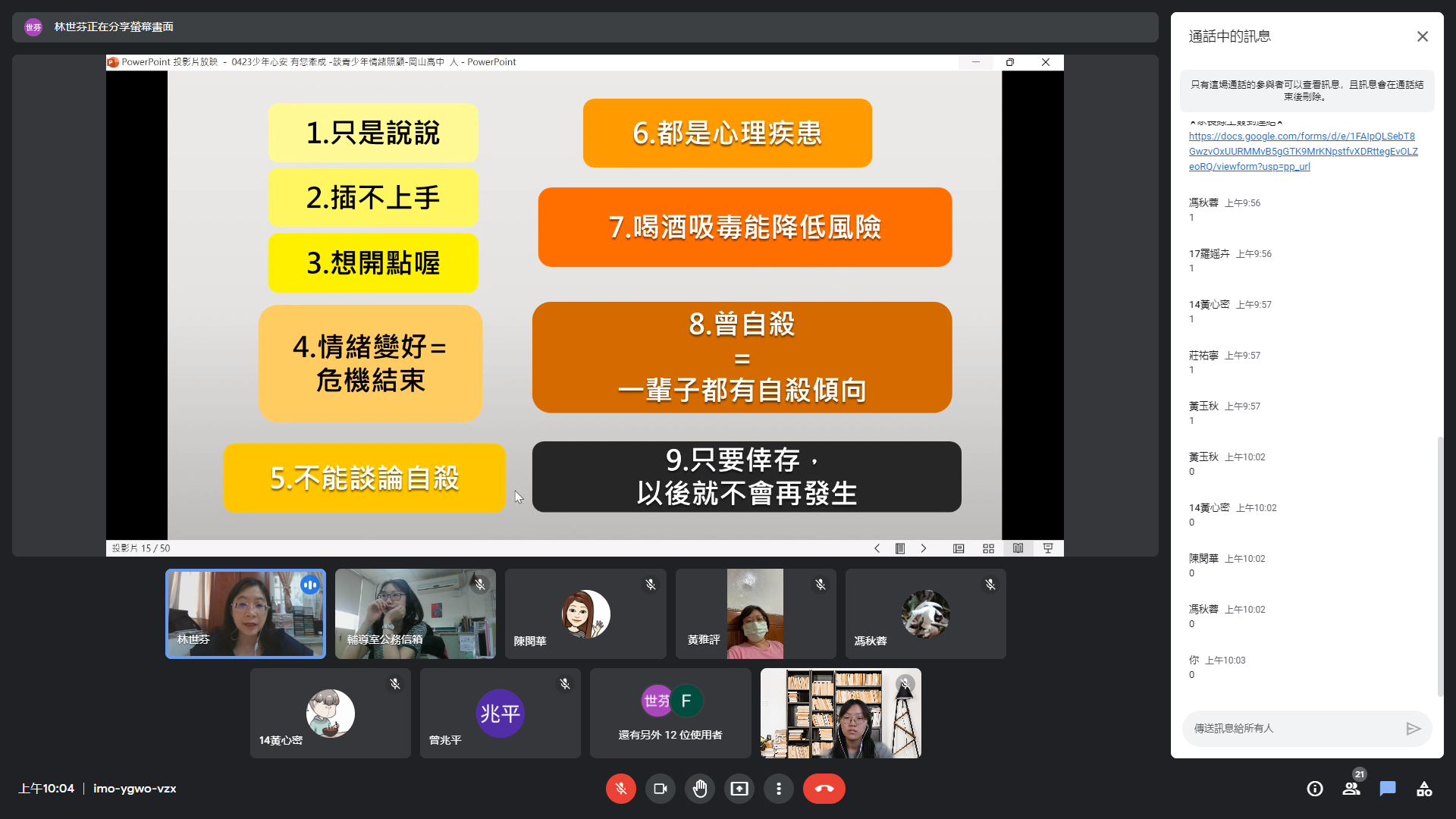Select 陳閔華 participant tile
The image size is (1456, 819).
[585, 613]
